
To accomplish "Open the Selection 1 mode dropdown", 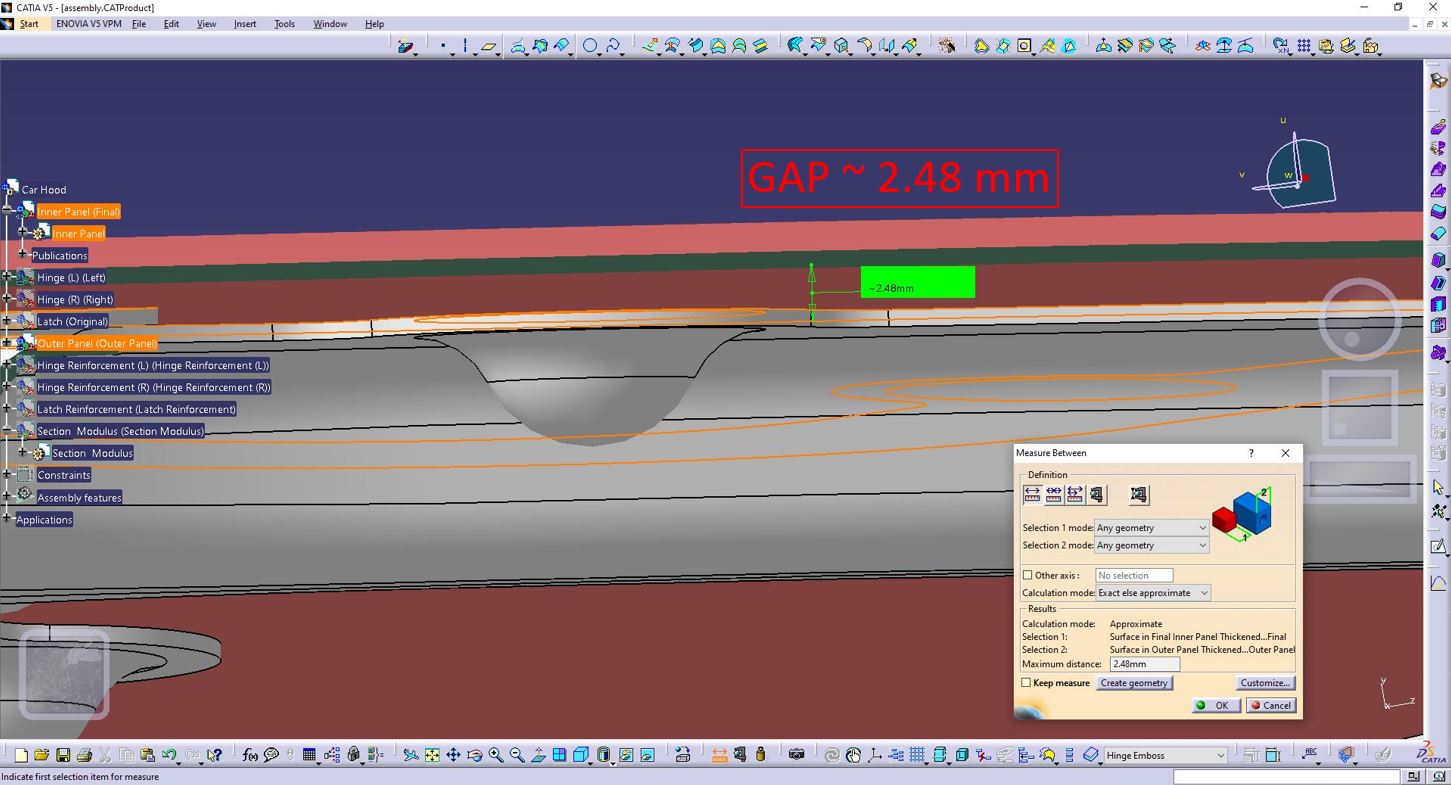I will point(1151,528).
